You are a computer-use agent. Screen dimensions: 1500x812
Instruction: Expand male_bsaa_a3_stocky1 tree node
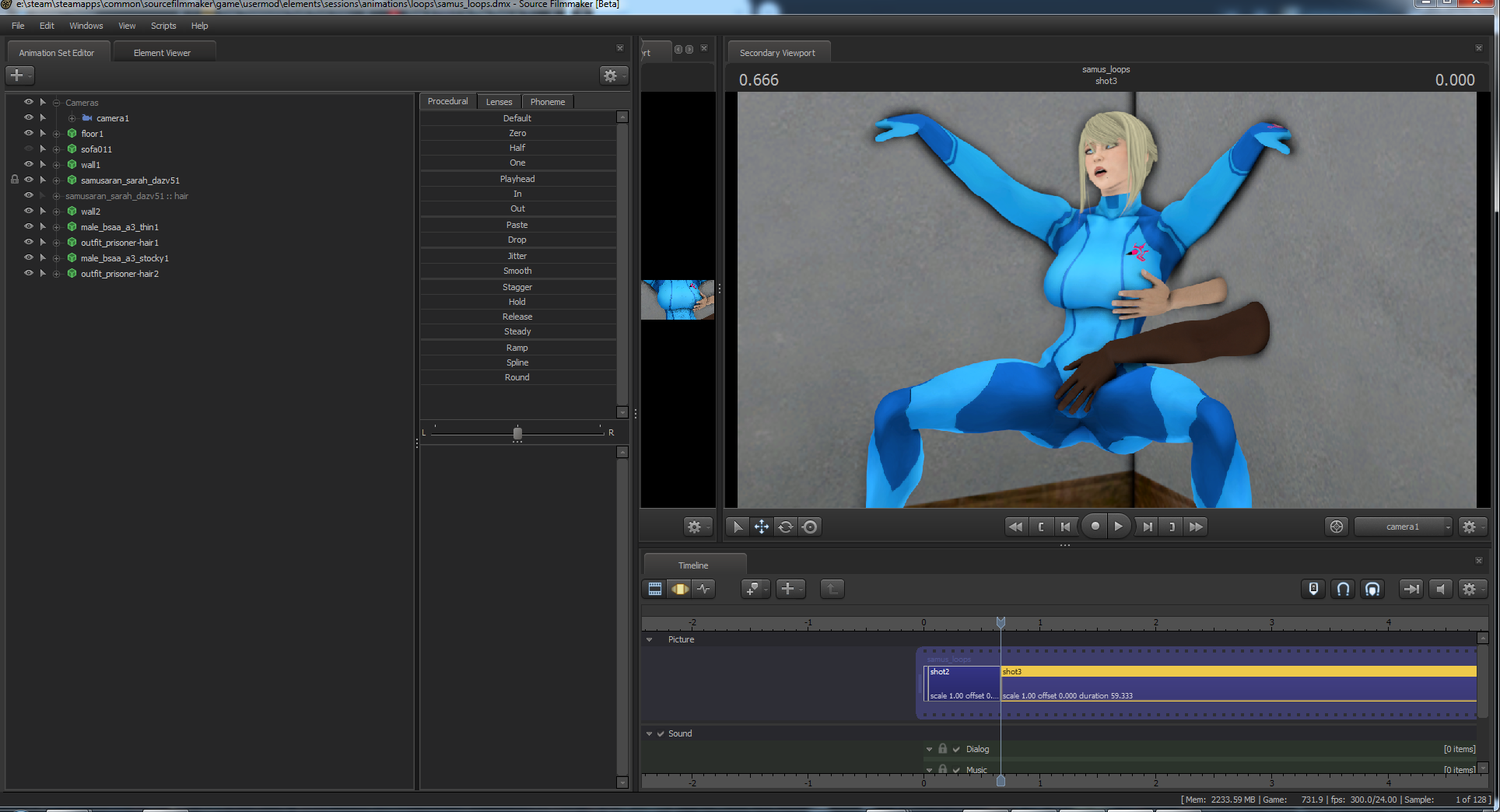tap(57, 258)
